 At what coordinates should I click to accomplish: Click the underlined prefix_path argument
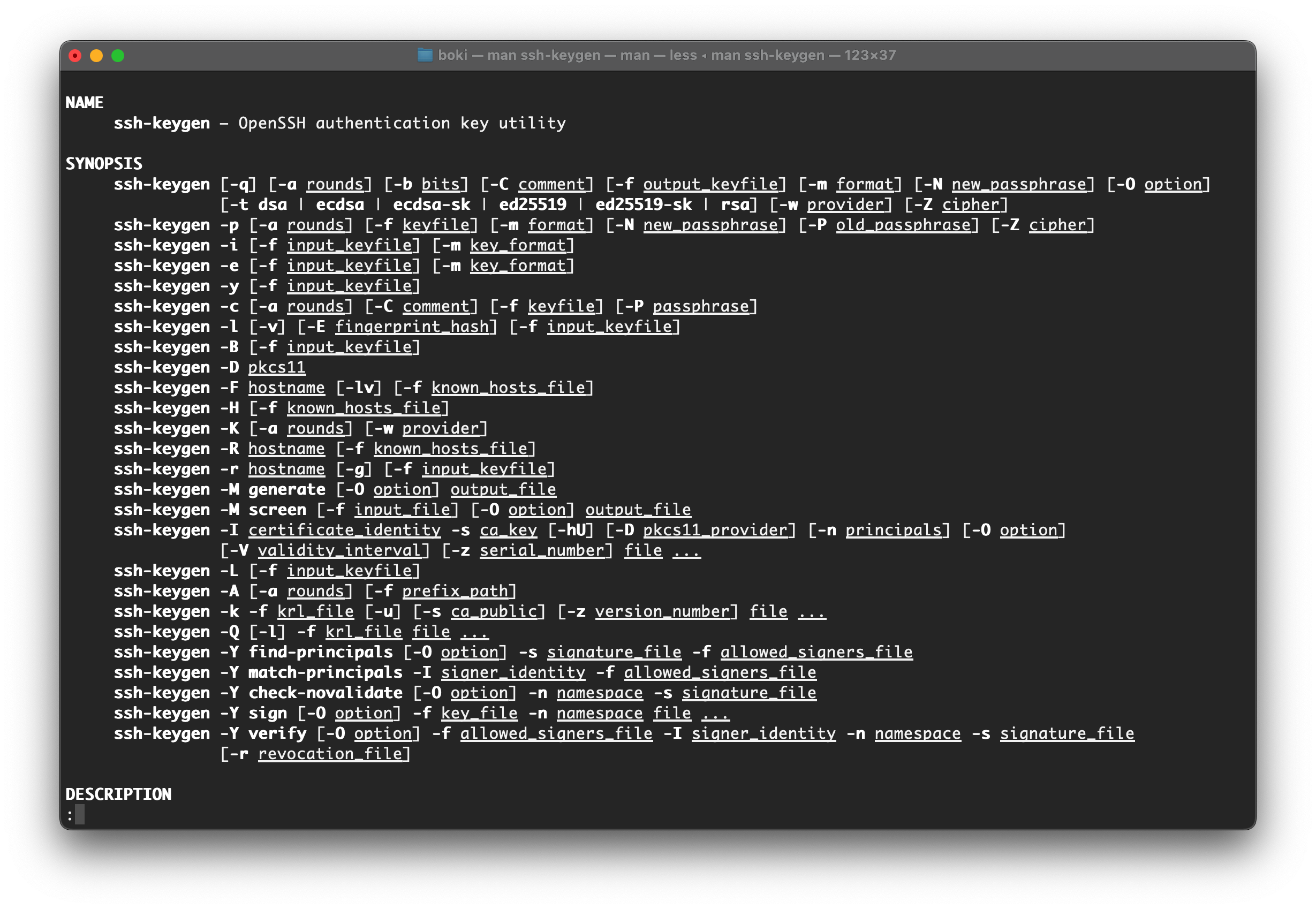[455, 591]
